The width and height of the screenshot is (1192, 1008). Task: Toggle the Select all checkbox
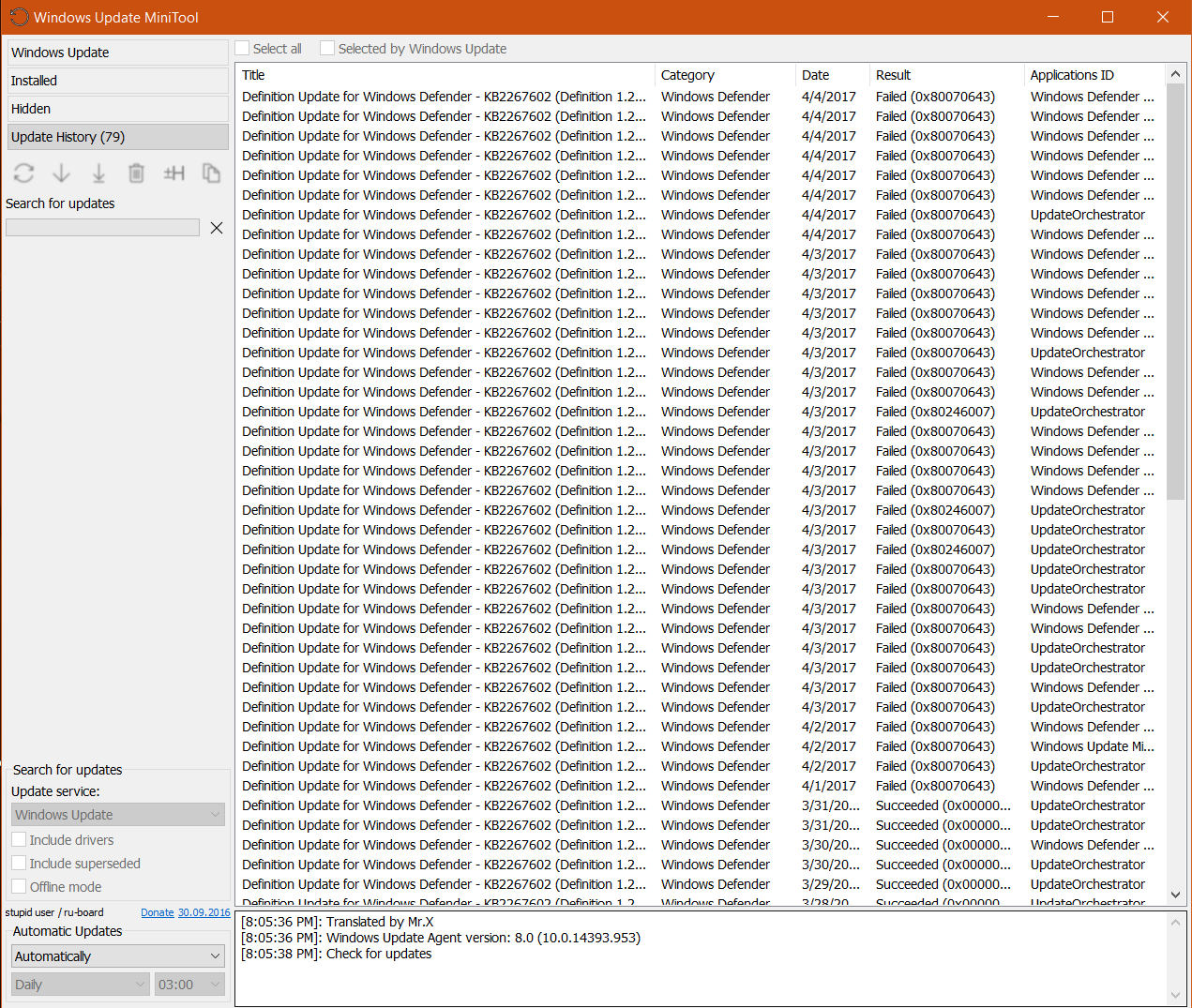pyautogui.click(x=243, y=49)
